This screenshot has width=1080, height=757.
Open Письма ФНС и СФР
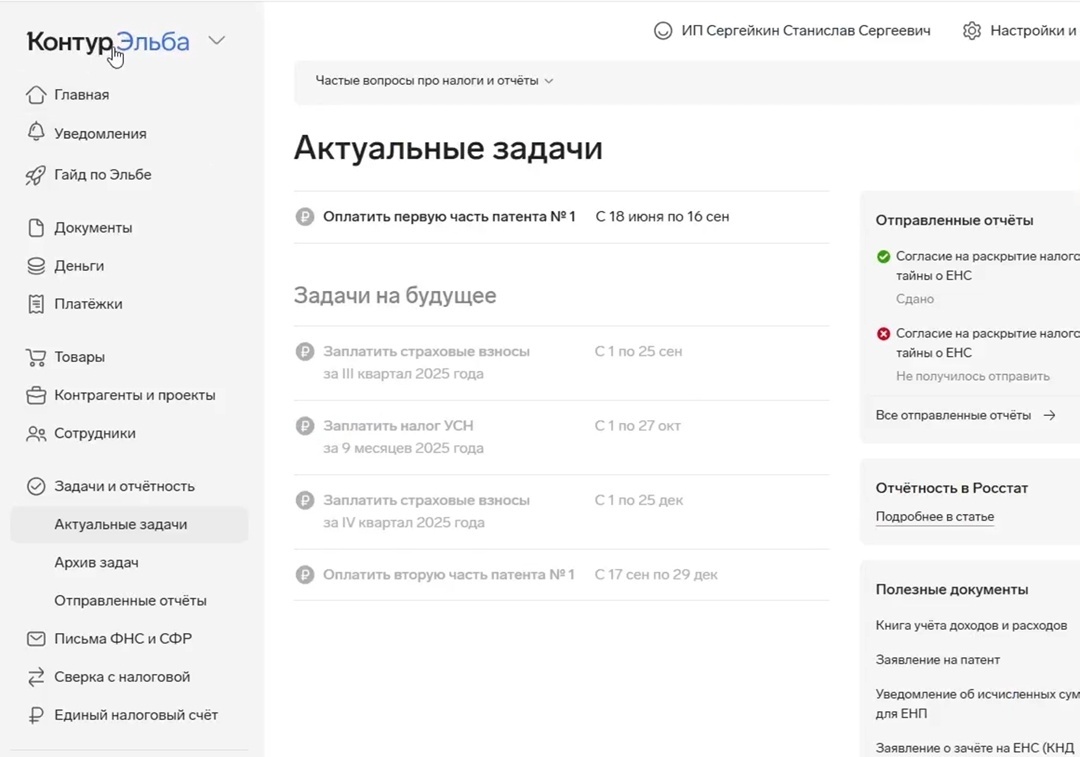123,639
